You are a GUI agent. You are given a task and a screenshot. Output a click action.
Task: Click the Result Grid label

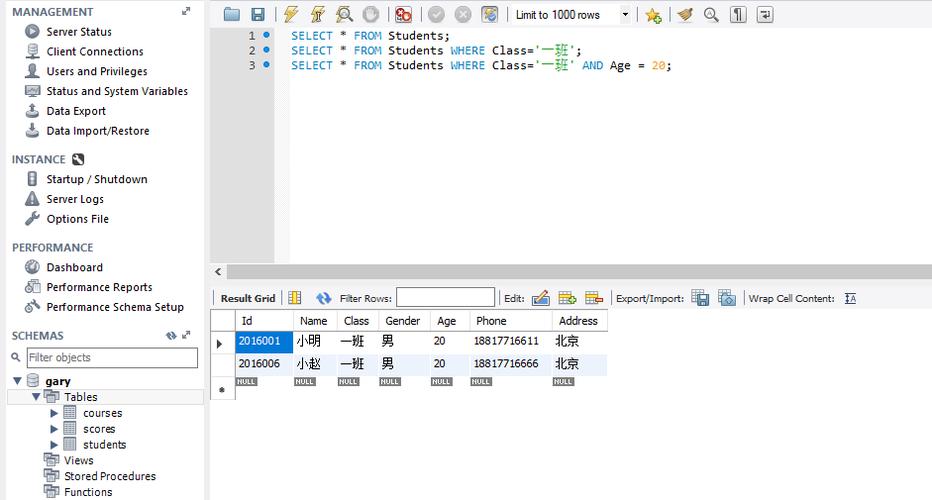coord(248,298)
